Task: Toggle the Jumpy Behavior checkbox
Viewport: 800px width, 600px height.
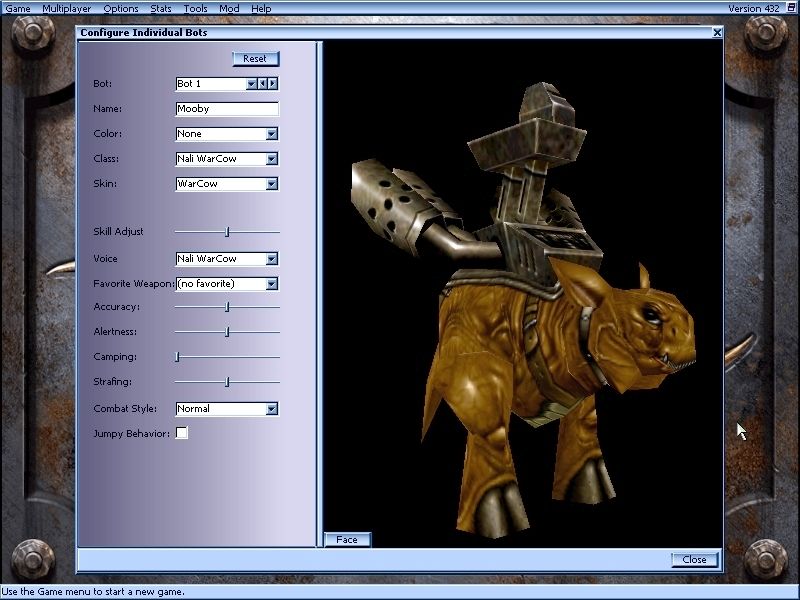Action: click(x=182, y=433)
